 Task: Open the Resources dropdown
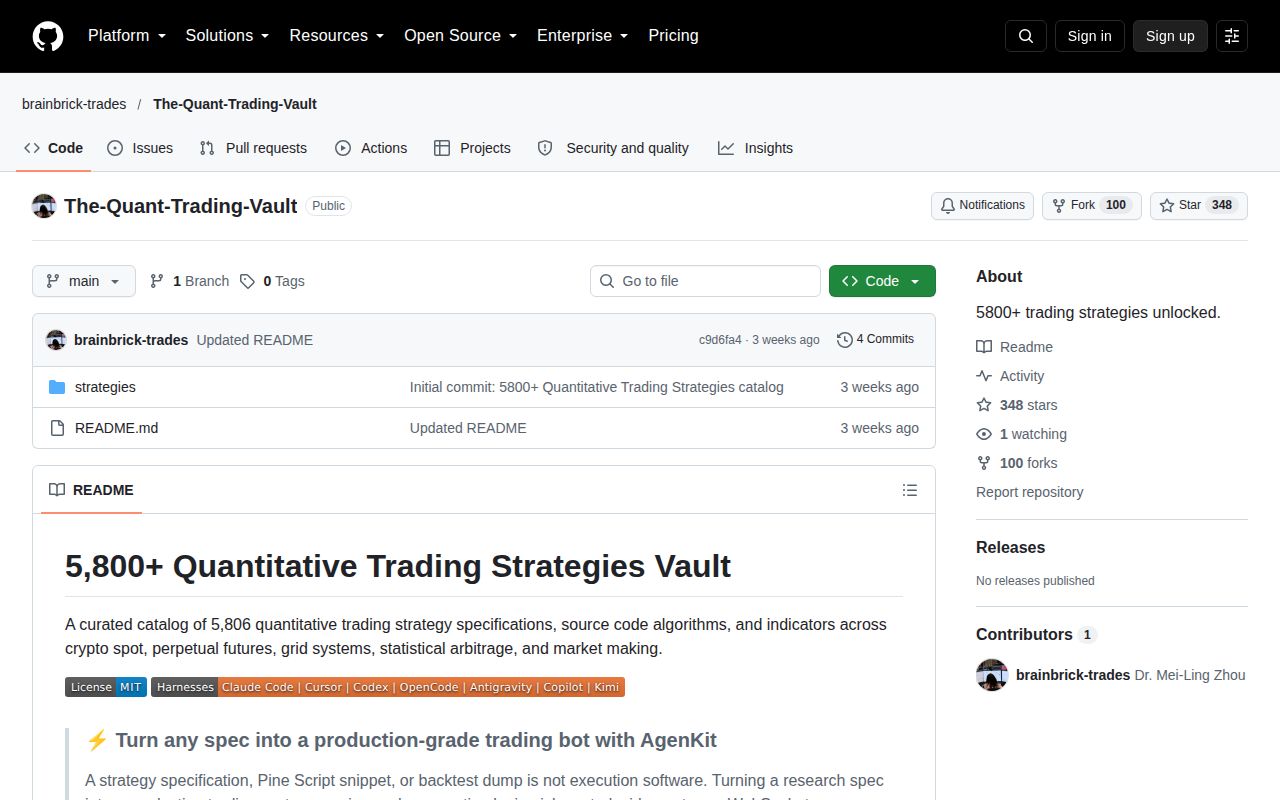click(337, 36)
